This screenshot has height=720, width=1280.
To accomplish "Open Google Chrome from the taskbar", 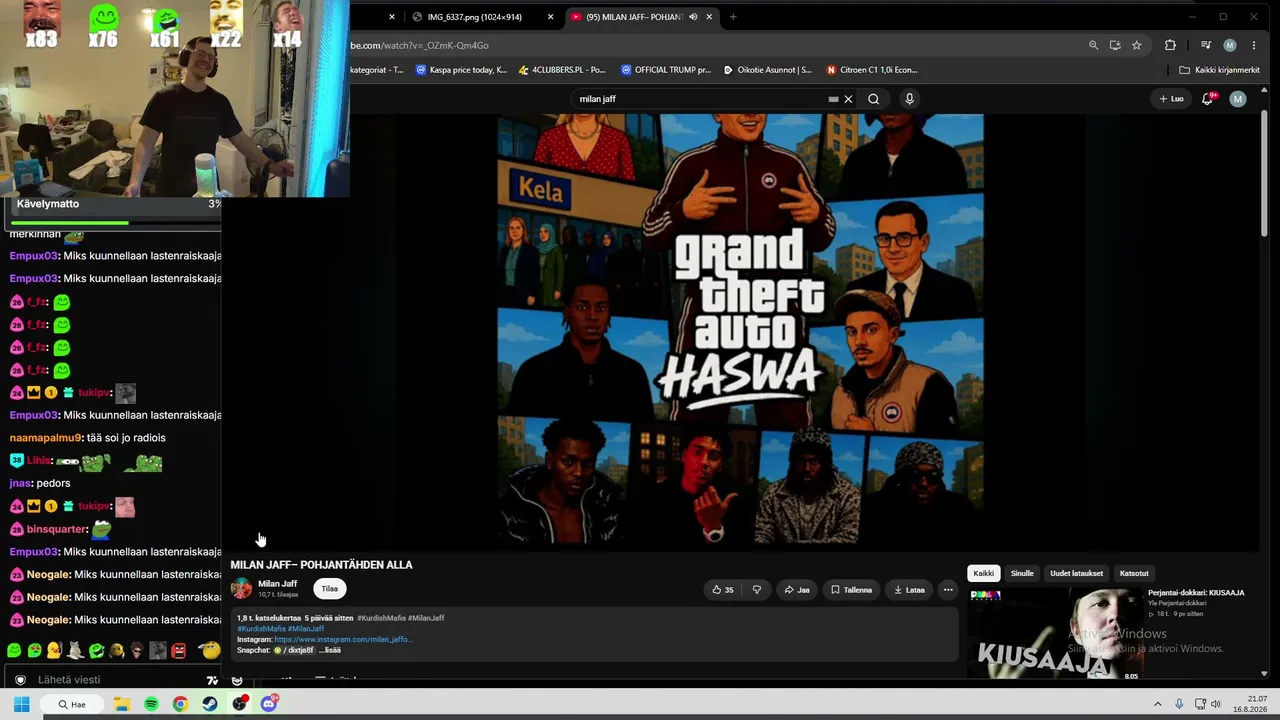I will click(x=180, y=704).
